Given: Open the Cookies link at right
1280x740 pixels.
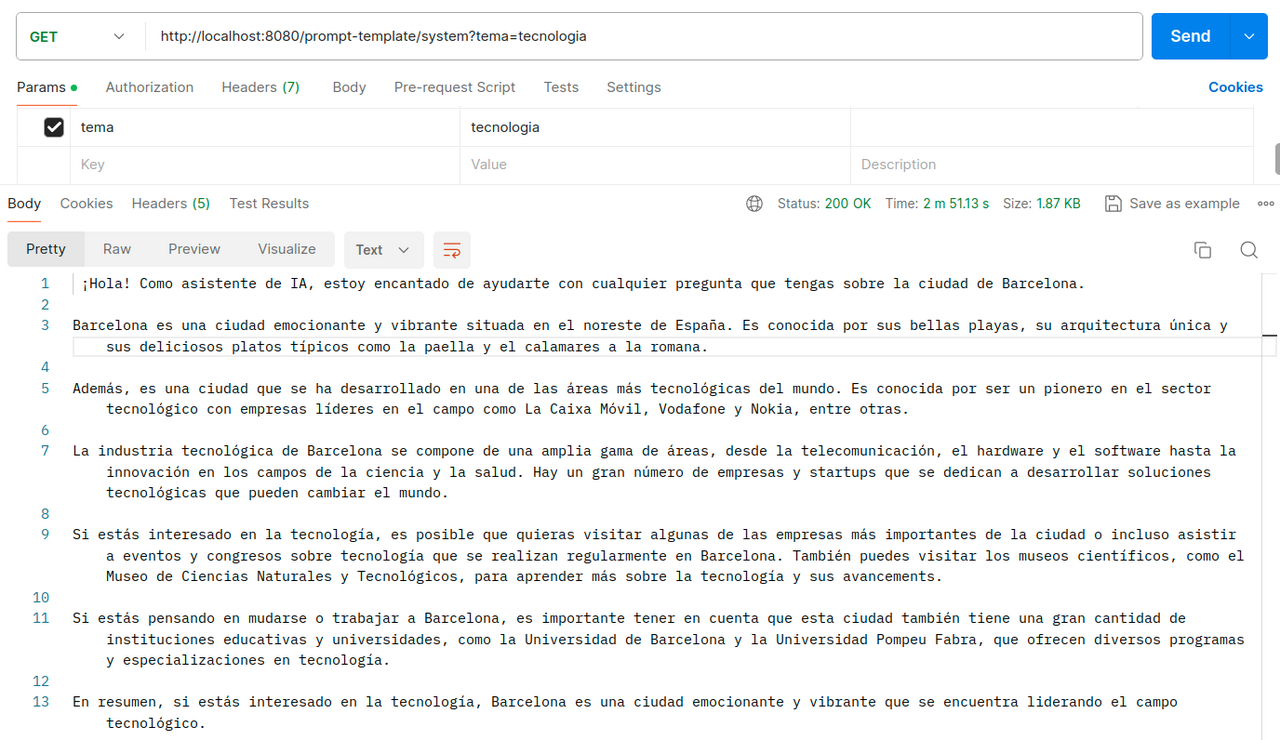Looking at the screenshot, I should point(1235,87).
